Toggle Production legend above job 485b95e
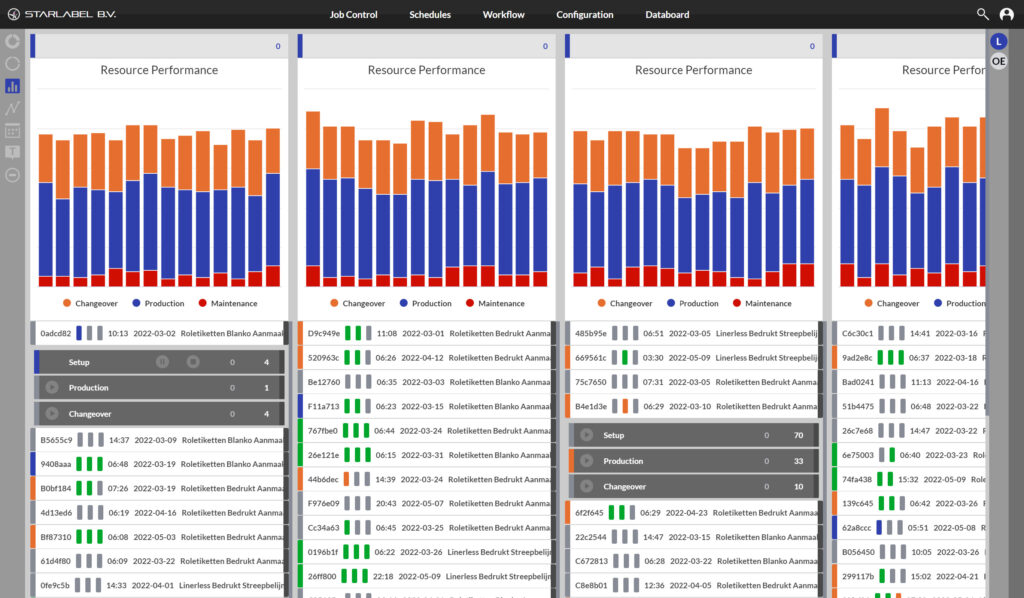The height and width of the screenshot is (598, 1024). 693,304
